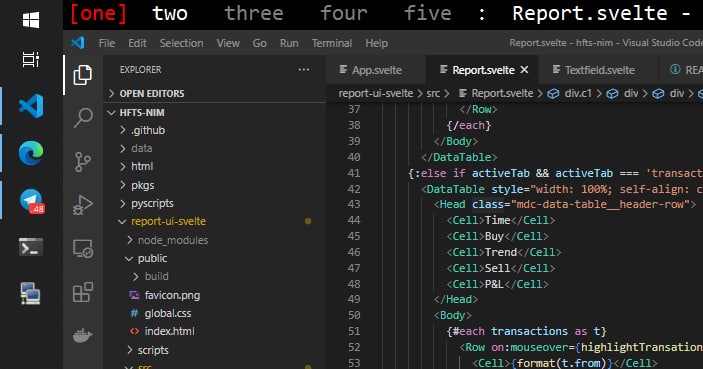Open the Explorer view in activity bar
The width and height of the screenshot is (703, 369).
[x=82, y=74]
